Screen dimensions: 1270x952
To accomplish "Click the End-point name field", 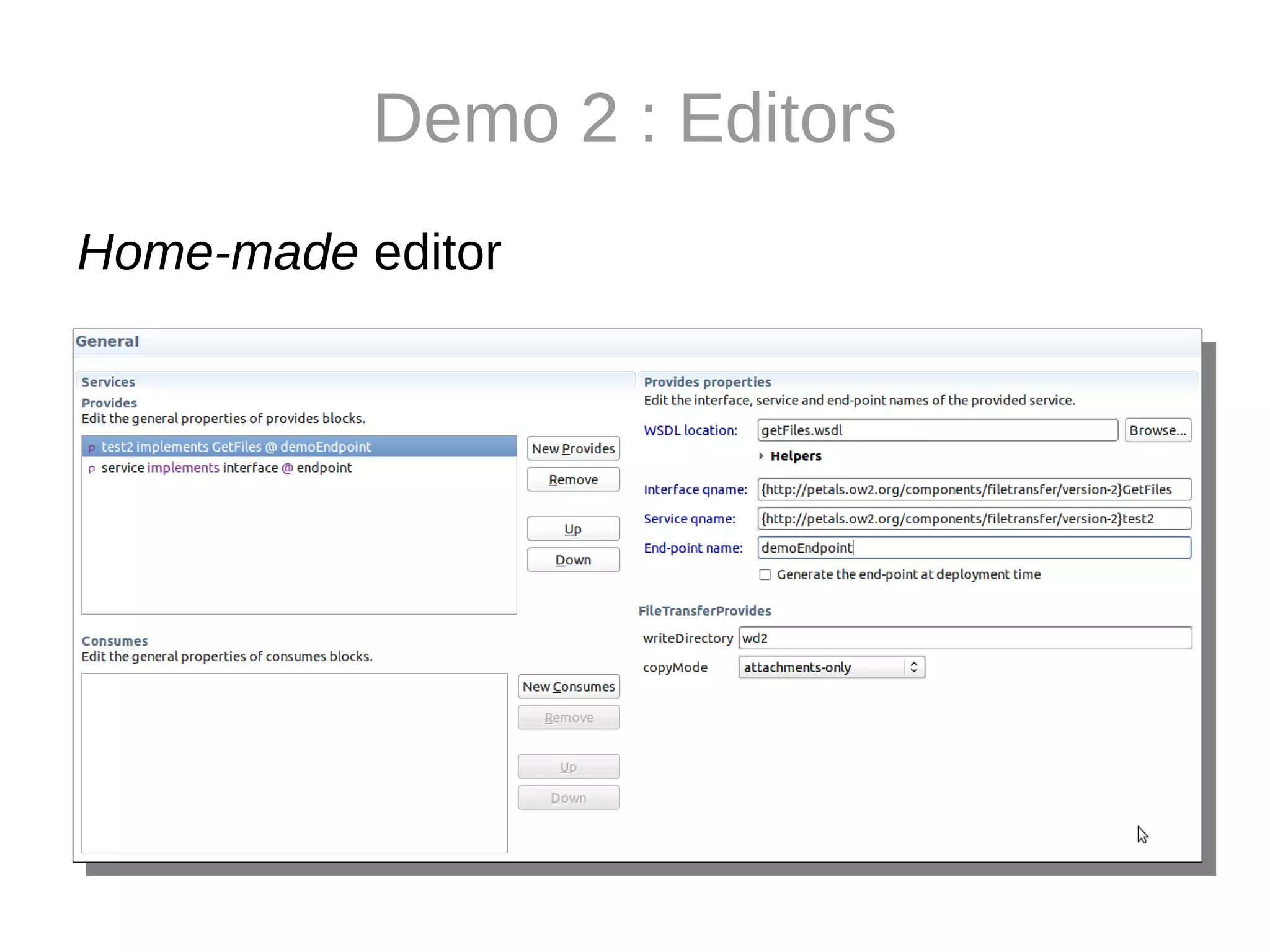I will 974,548.
